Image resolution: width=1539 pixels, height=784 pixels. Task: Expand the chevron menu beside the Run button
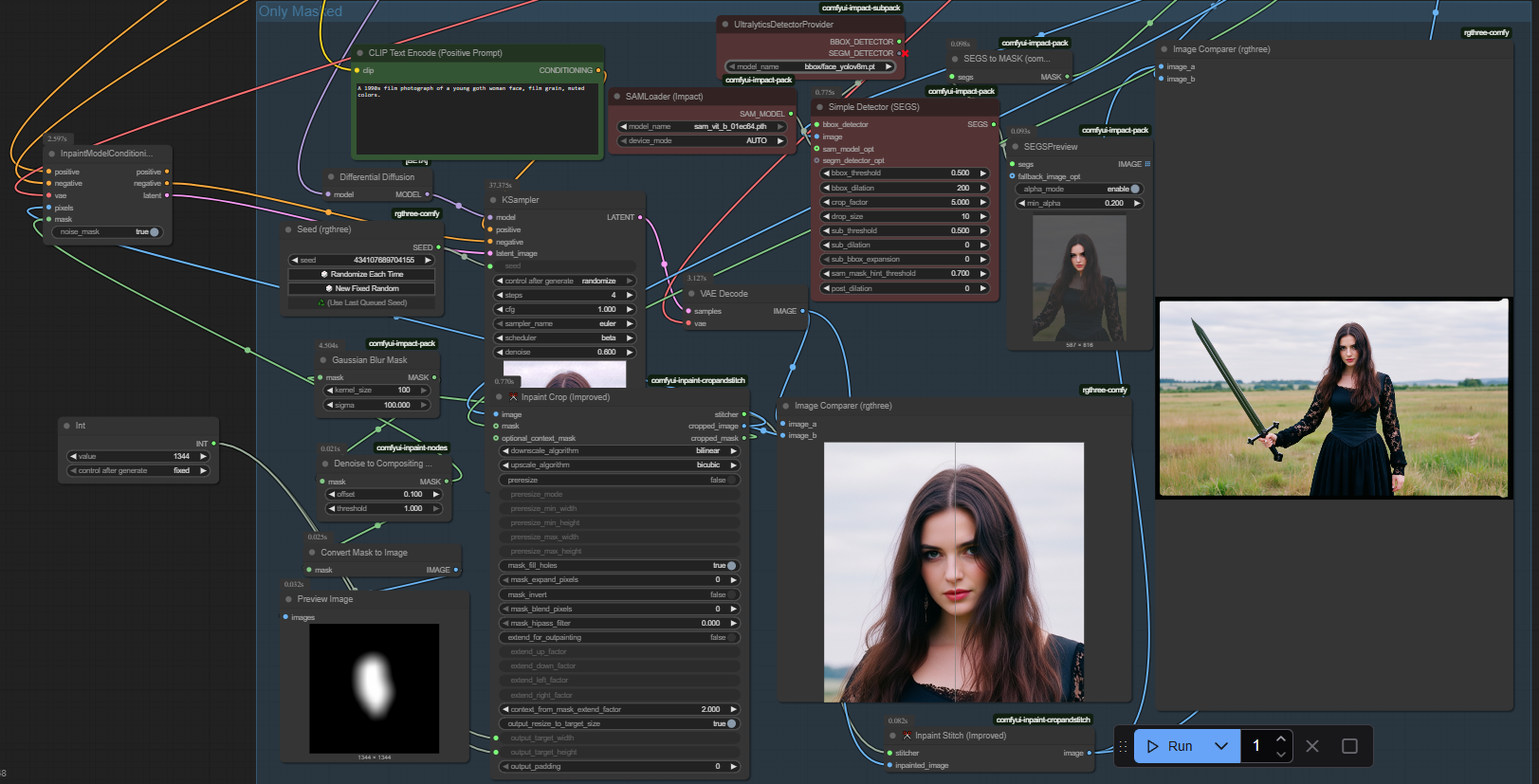pos(1221,746)
